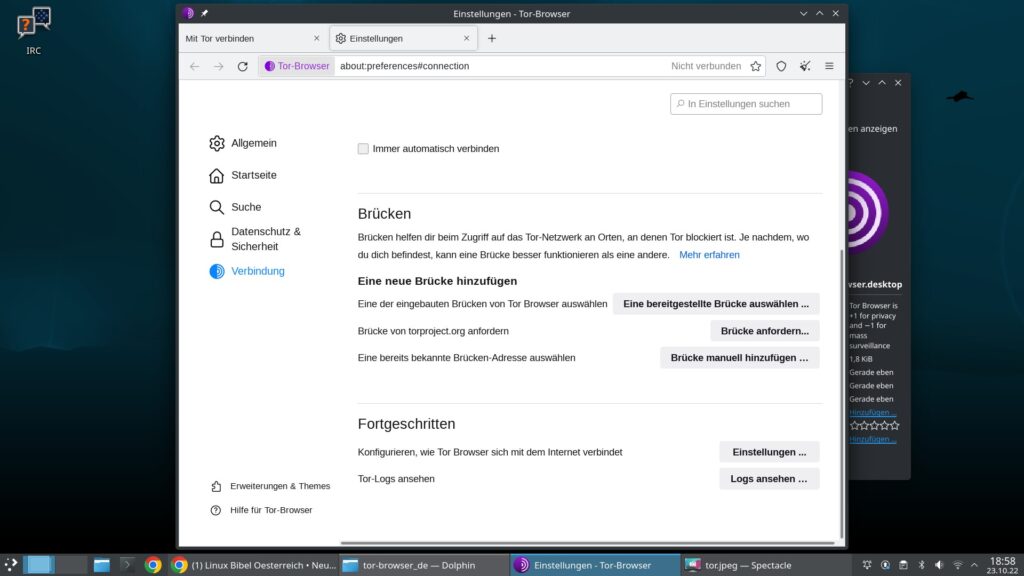Open the security level shield icon
The image size is (1024, 576).
(781, 66)
